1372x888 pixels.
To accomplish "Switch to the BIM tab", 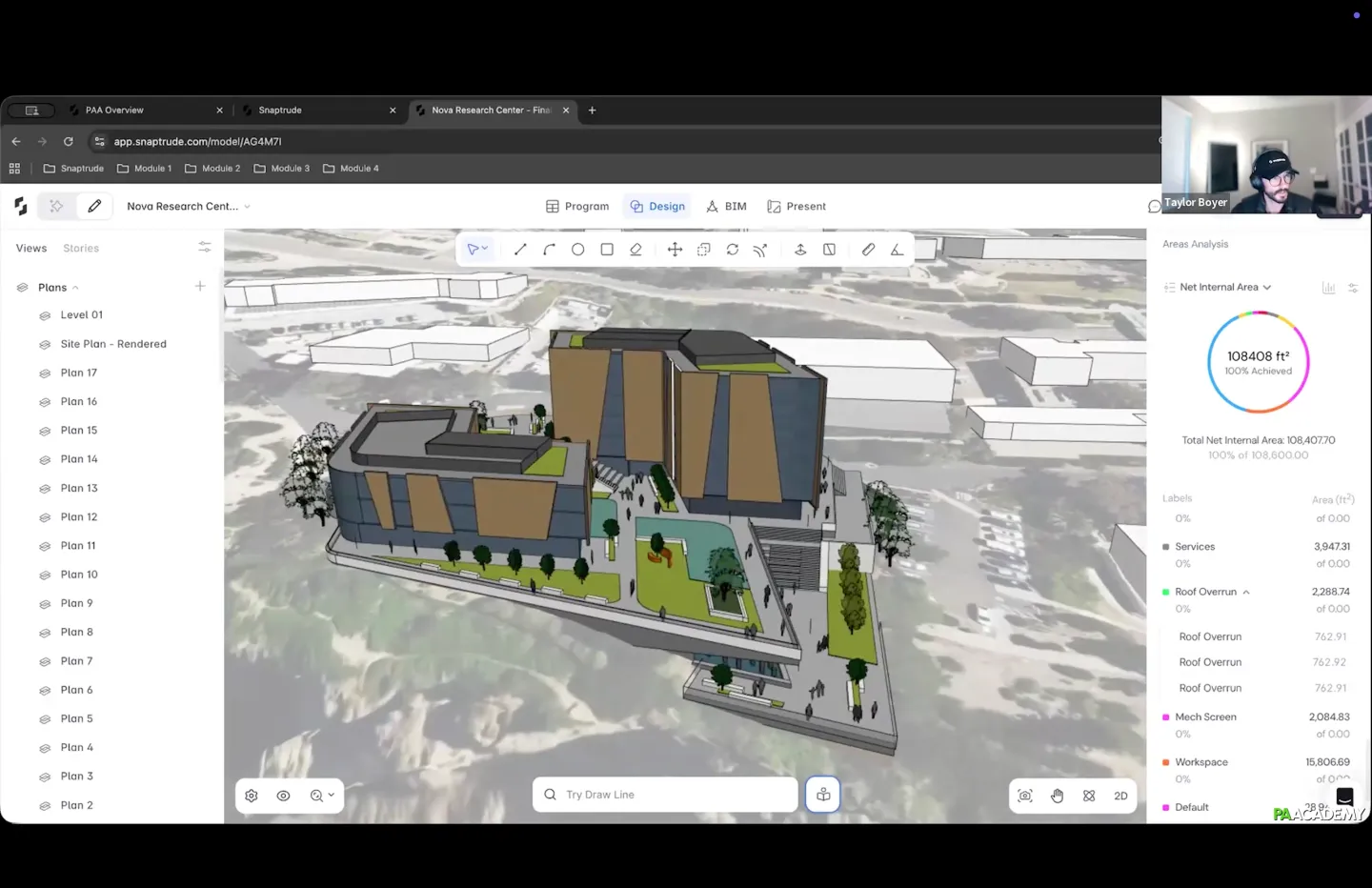I will [x=726, y=206].
